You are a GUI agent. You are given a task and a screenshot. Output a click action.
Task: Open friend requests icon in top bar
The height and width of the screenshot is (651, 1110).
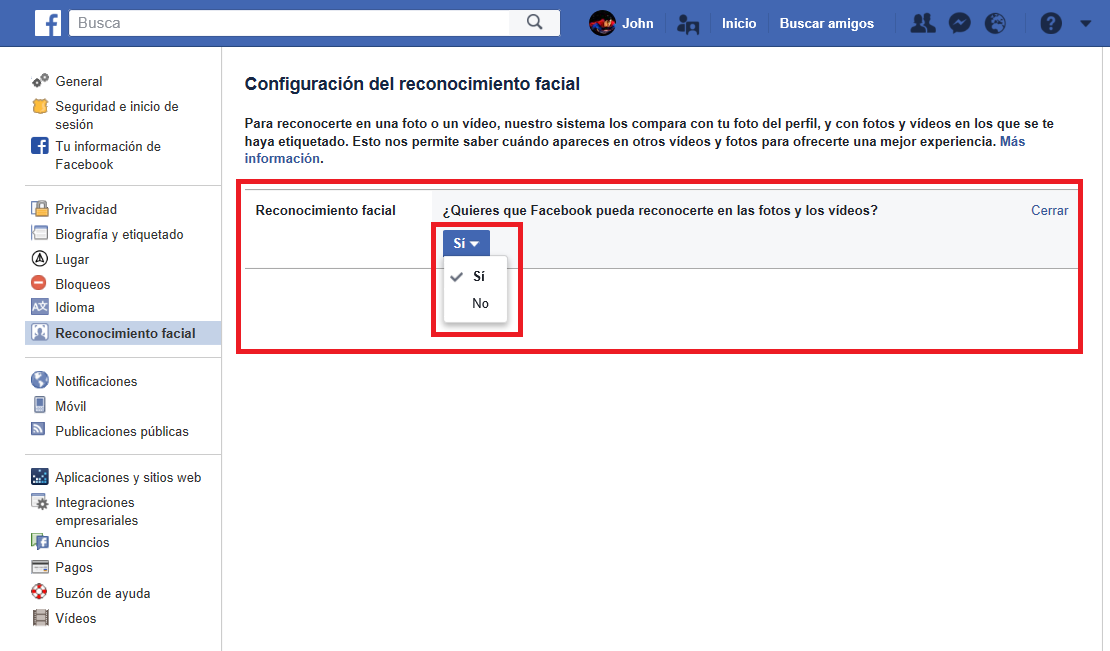pos(922,23)
